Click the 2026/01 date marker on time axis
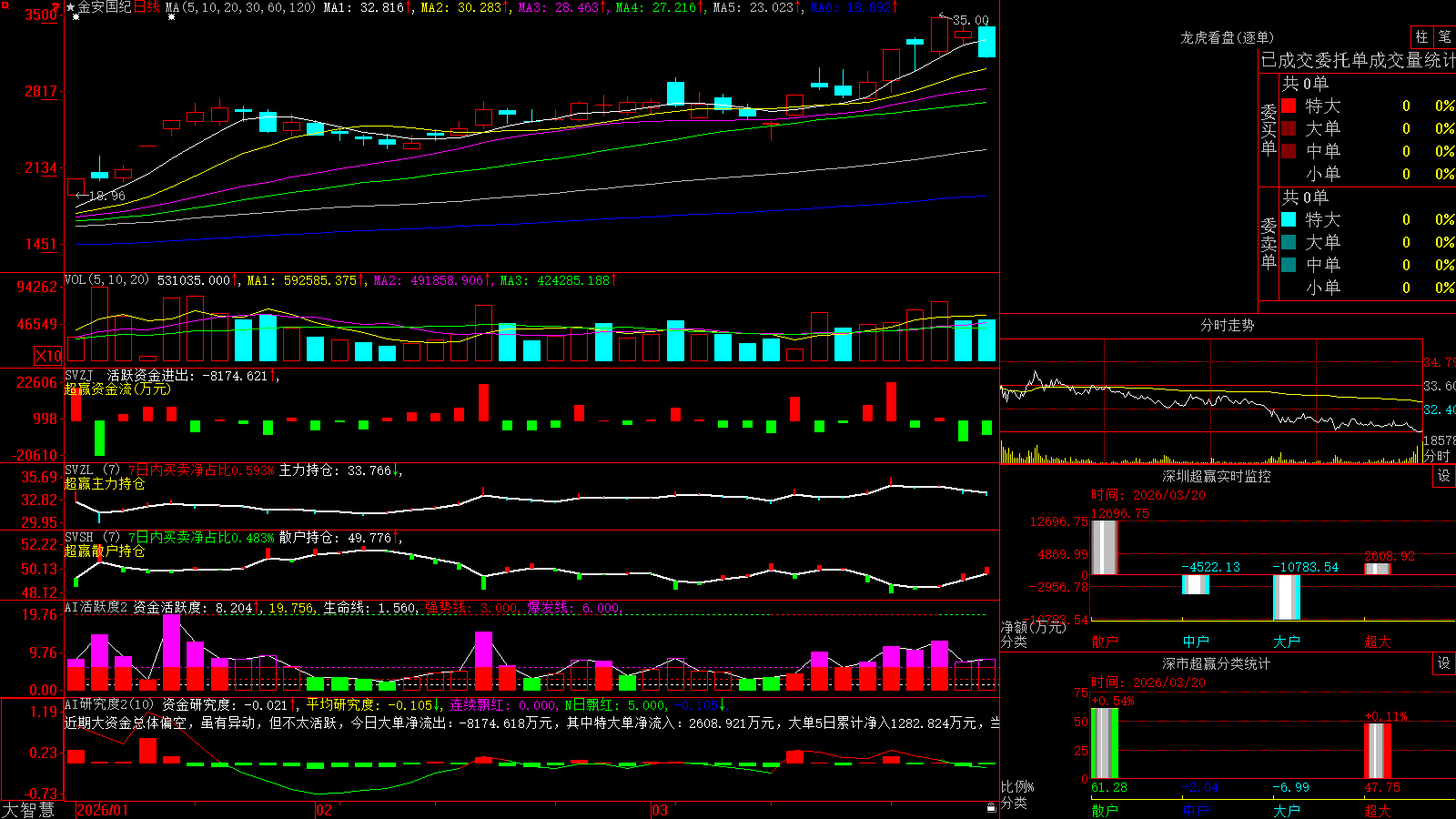The width and height of the screenshot is (1456, 819). click(103, 810)
